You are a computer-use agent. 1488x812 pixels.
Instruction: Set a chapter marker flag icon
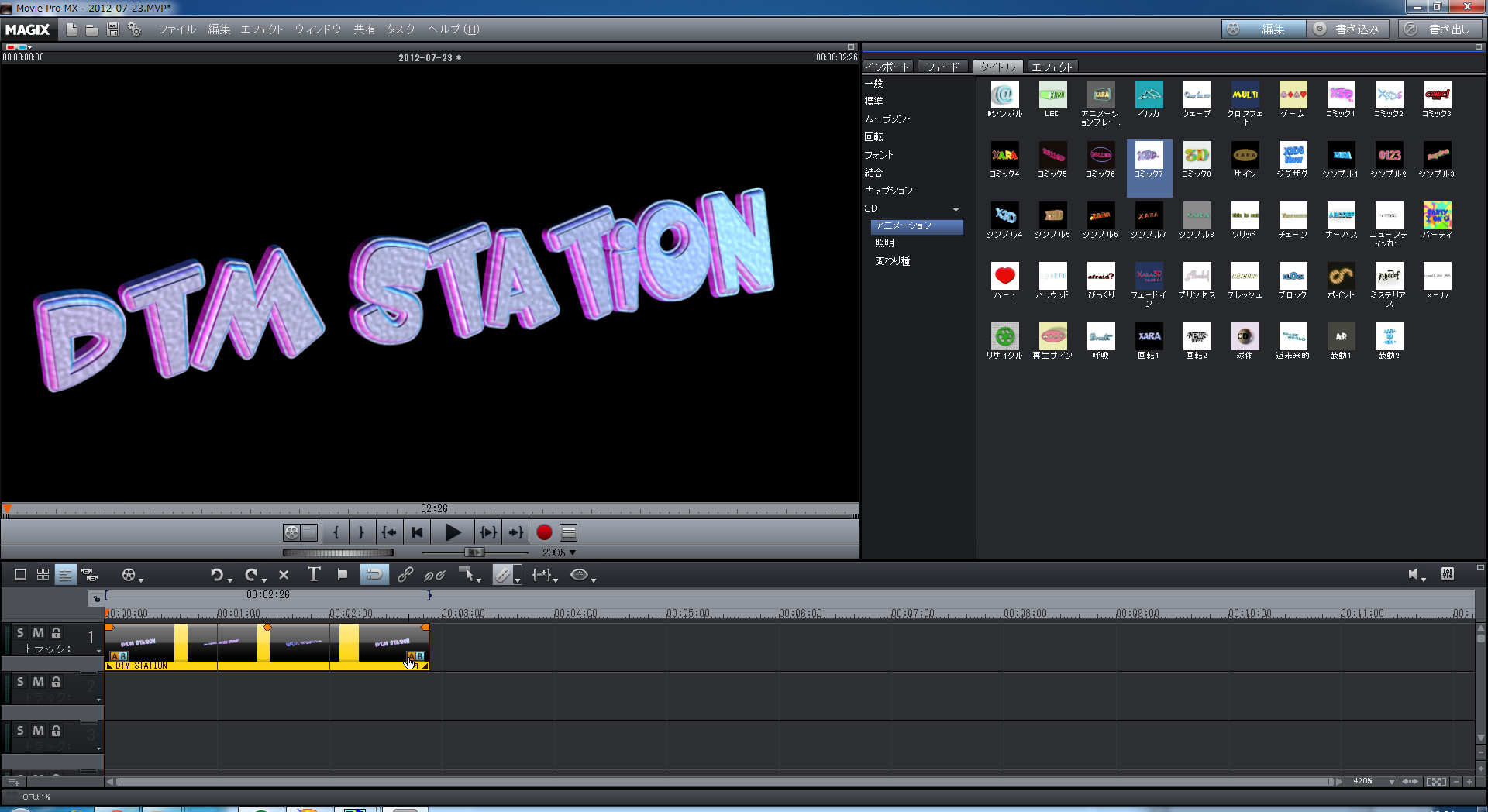tap(343, 574)
